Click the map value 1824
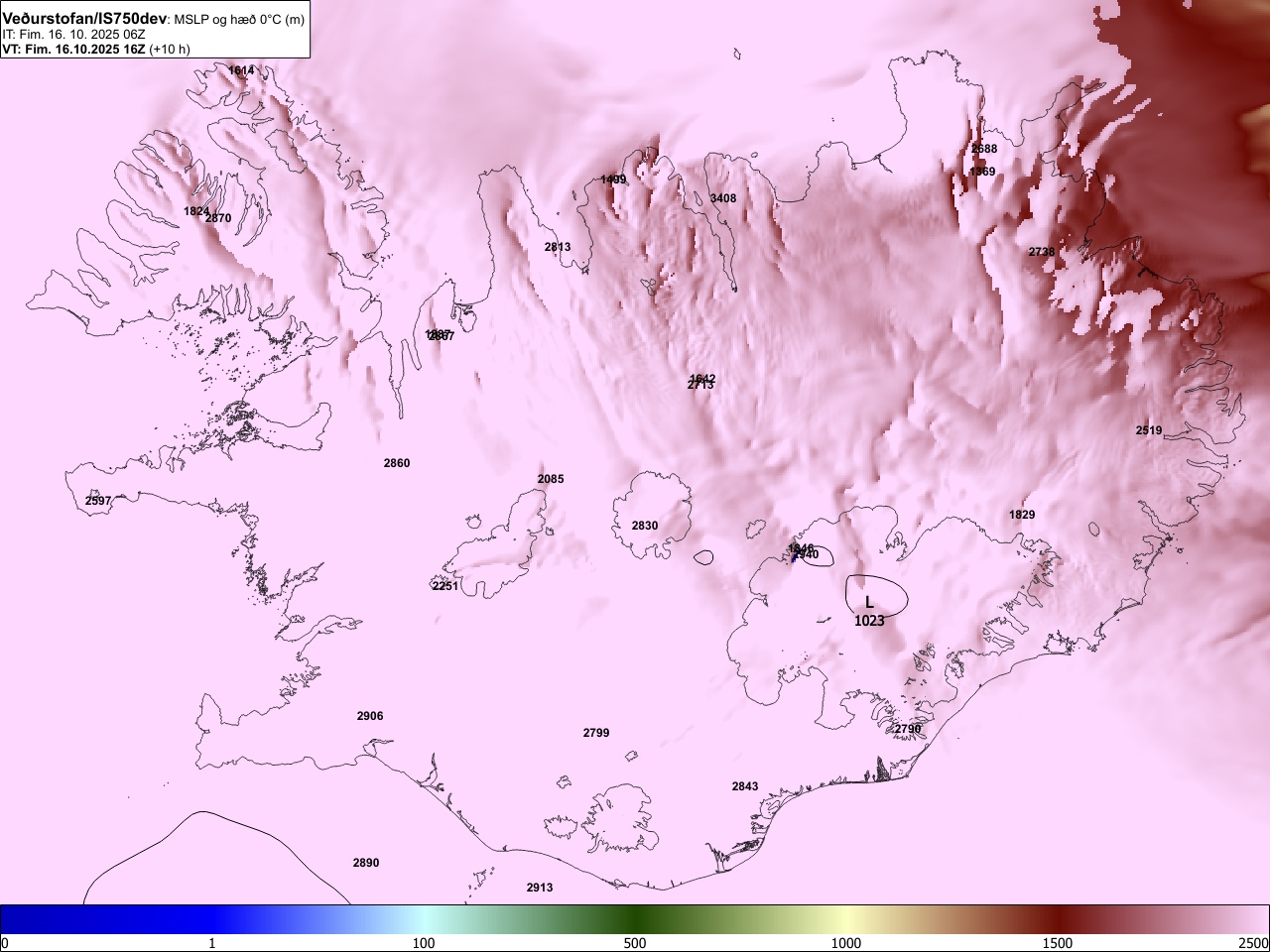1270x952 pixels. tap(196, 211)
